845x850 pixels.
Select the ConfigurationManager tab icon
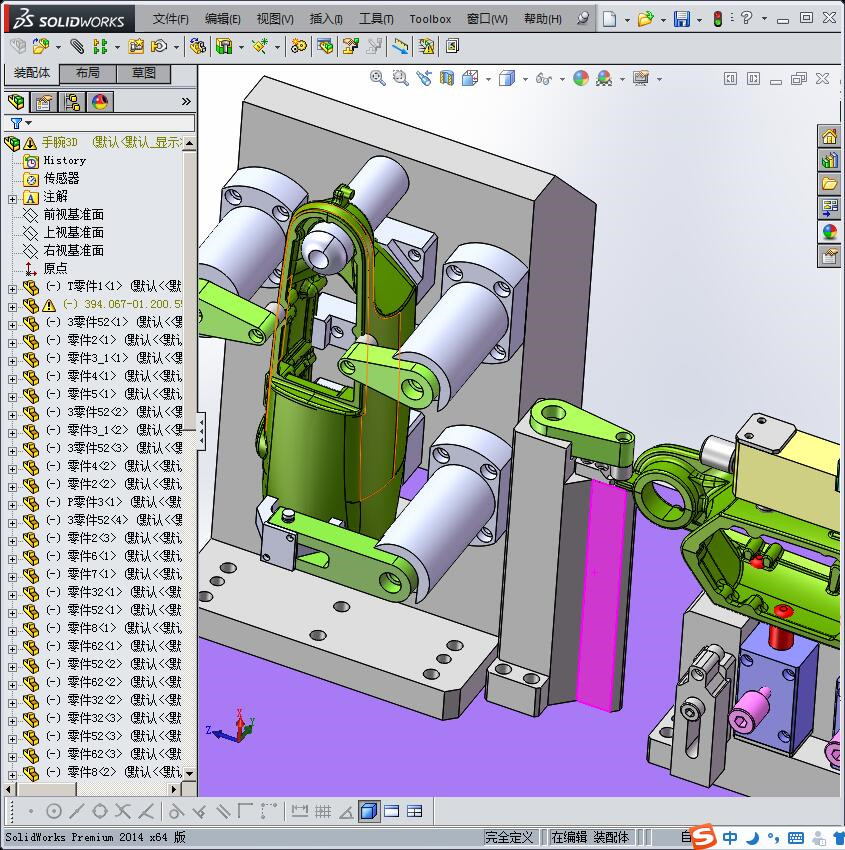pyautogui.click(x=72, y=102)
